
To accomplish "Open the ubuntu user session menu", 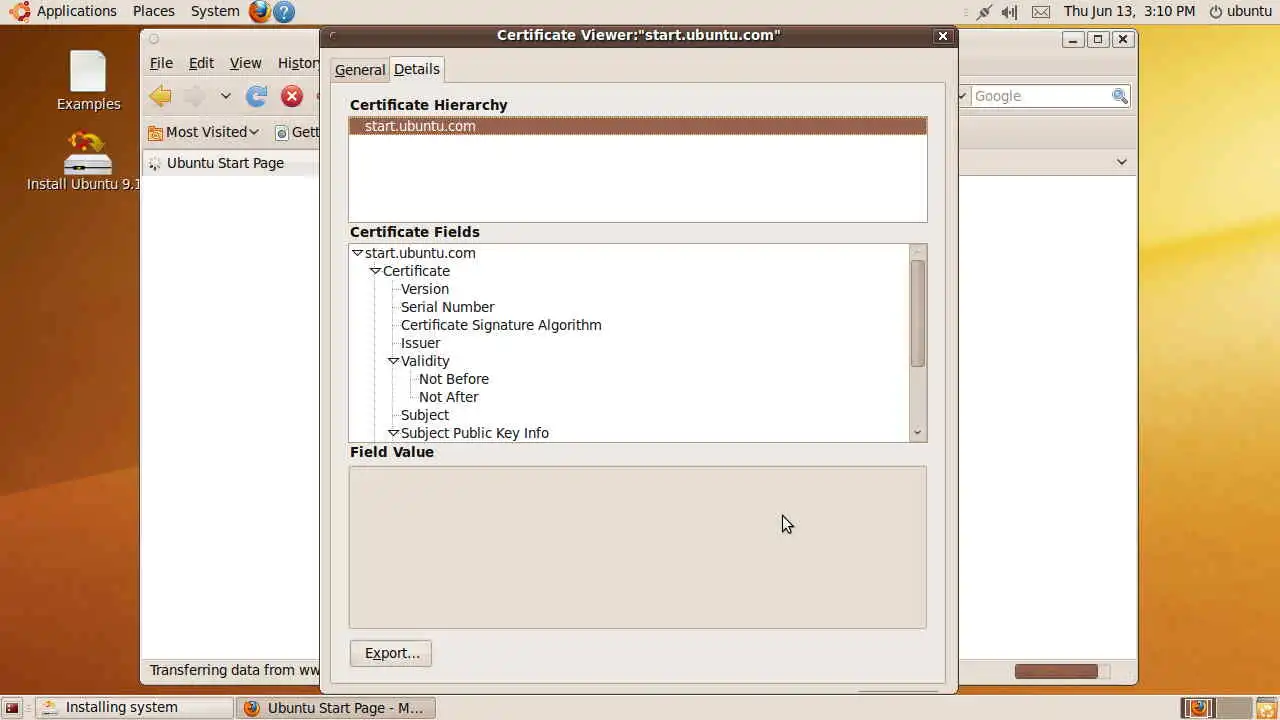I will coord(1240,11).
